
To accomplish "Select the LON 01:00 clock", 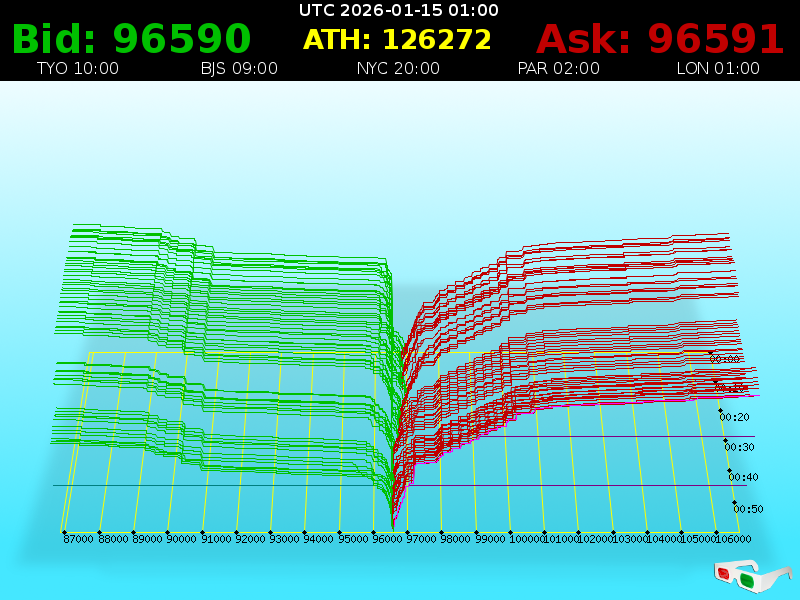I will (718, 69).
